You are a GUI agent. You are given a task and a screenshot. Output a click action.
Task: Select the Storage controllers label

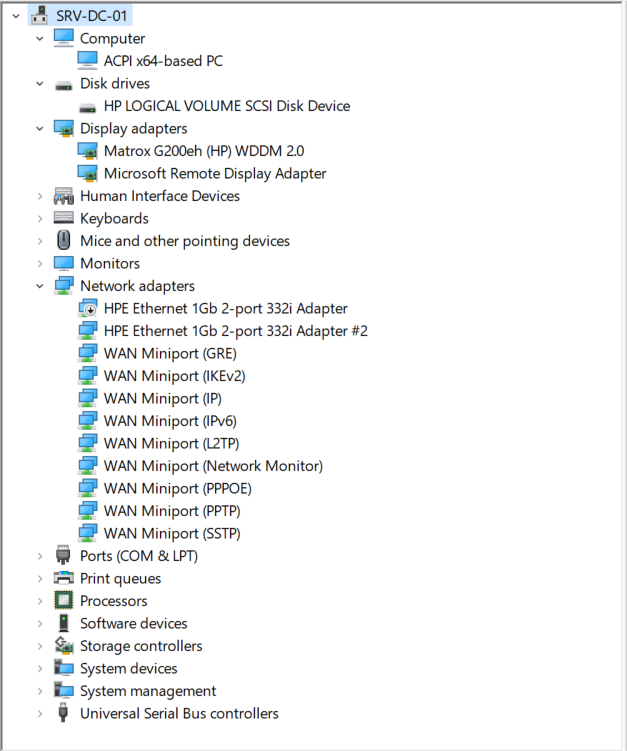(x=141, y=646)
